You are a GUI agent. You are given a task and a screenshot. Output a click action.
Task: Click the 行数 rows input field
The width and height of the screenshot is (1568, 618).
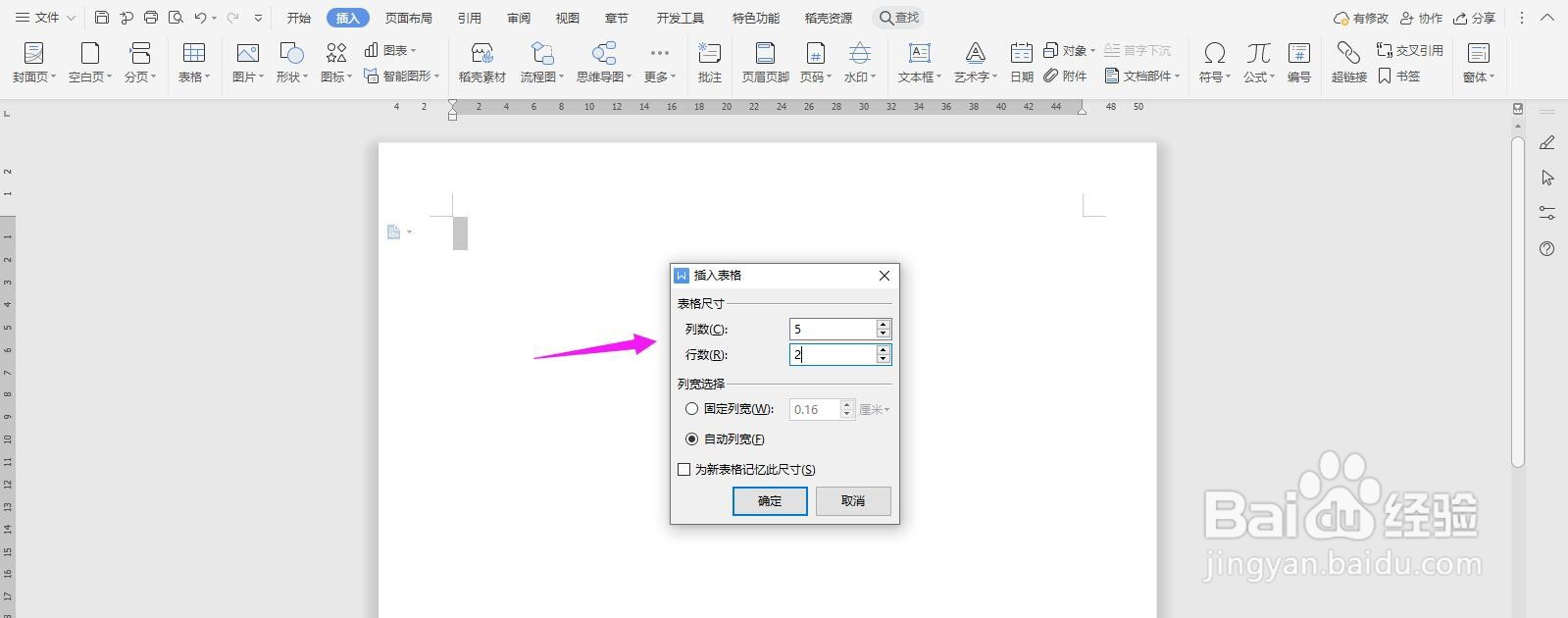(x=832, y=354)
